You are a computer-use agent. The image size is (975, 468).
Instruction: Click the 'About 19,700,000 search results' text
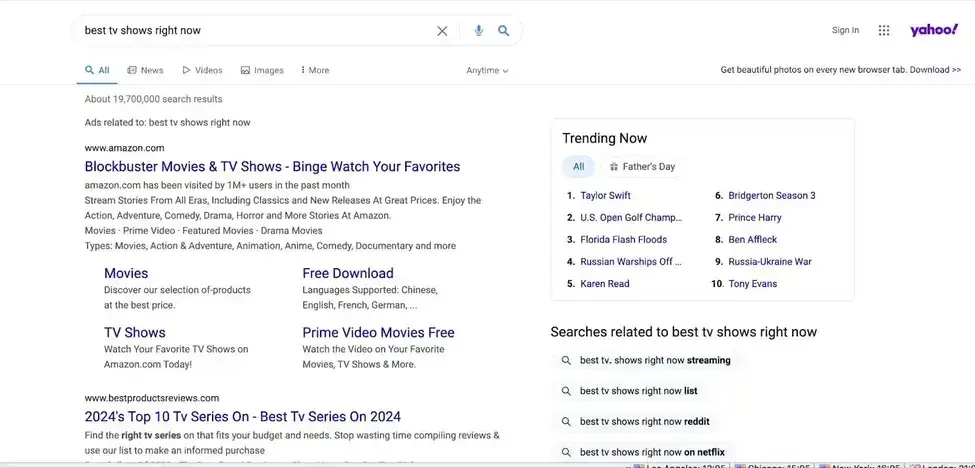(154, 99)
